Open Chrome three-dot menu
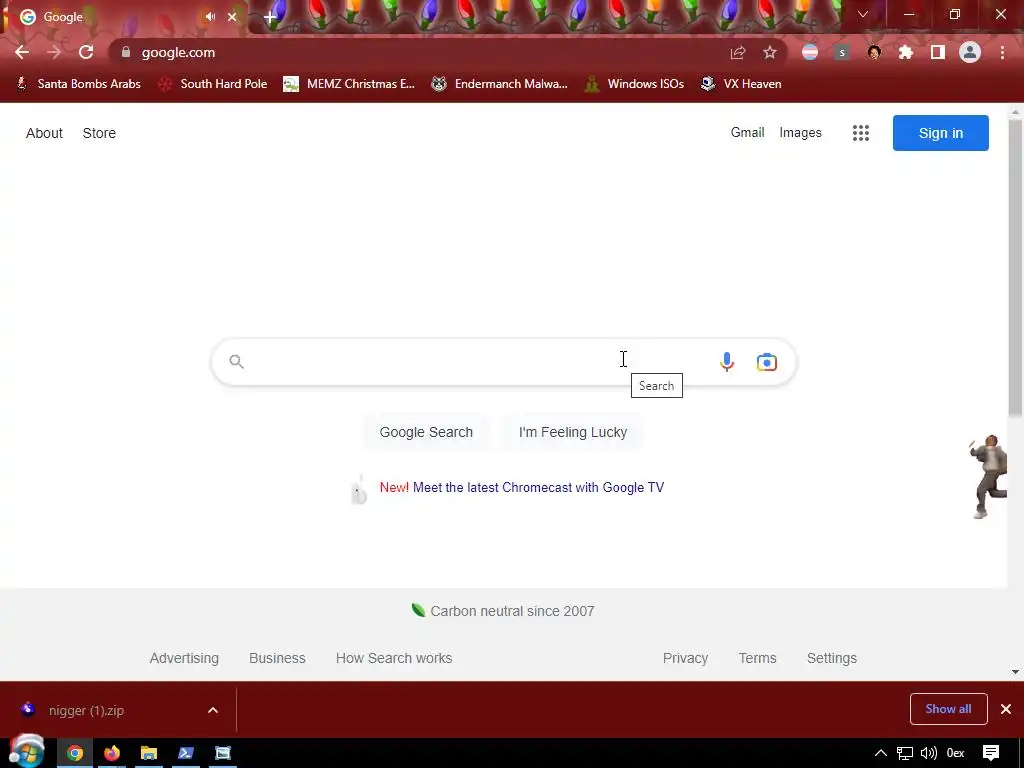 (1002, 53)
